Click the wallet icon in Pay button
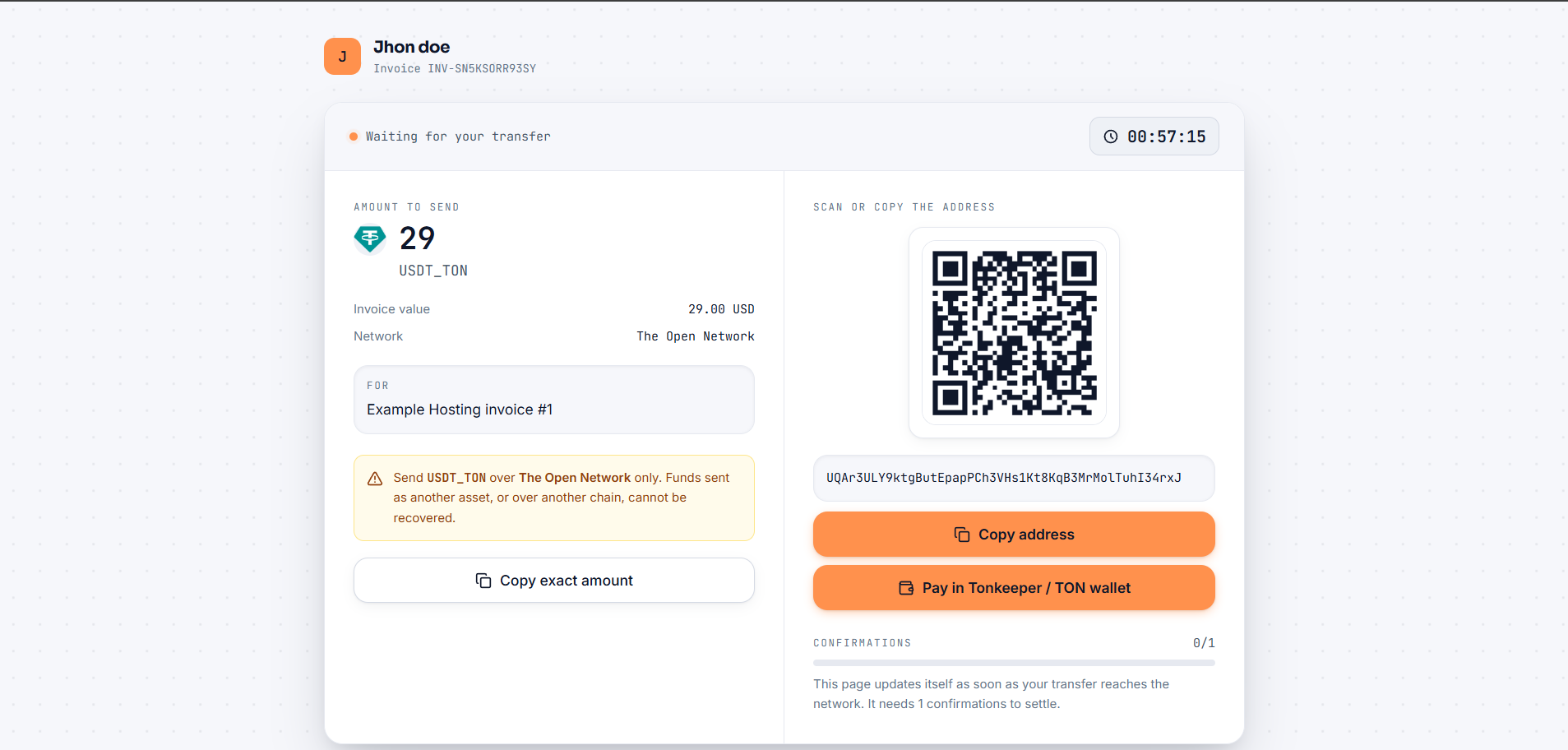1568x750 pixels. (x=906, y=588)
